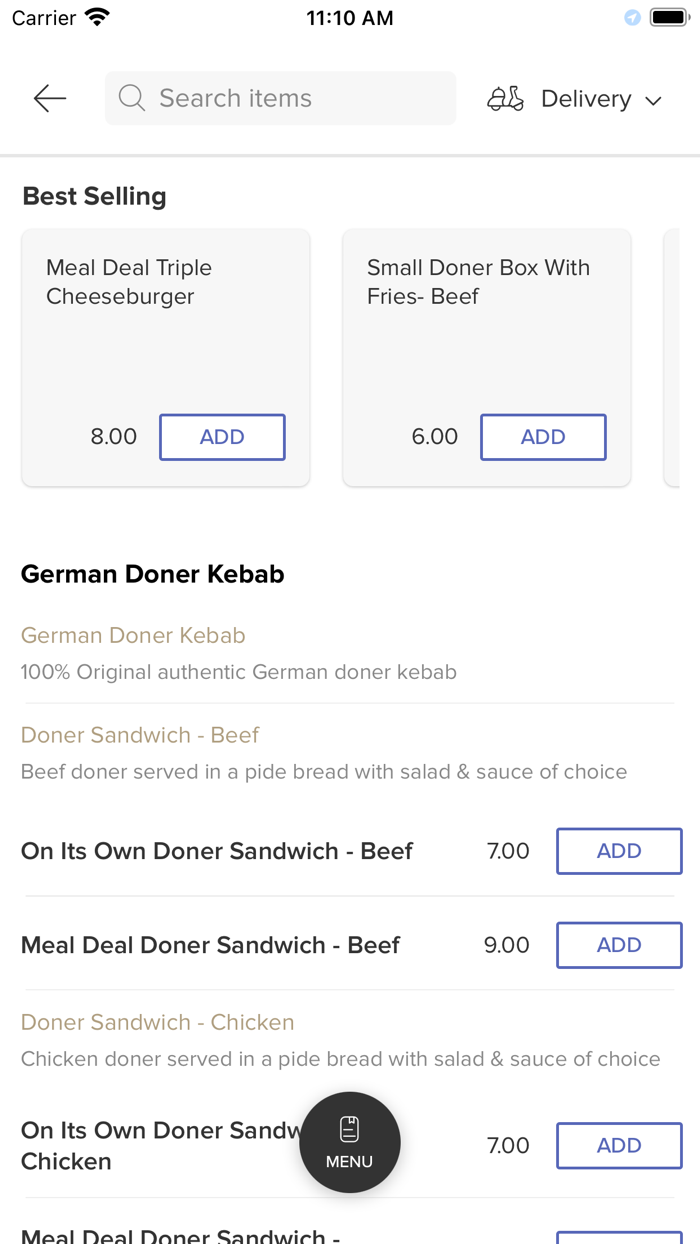Screen dimensions: 700x1244
Task: Add On Its Own Doner Sandwich Chicken
Action: [619, 1146]
